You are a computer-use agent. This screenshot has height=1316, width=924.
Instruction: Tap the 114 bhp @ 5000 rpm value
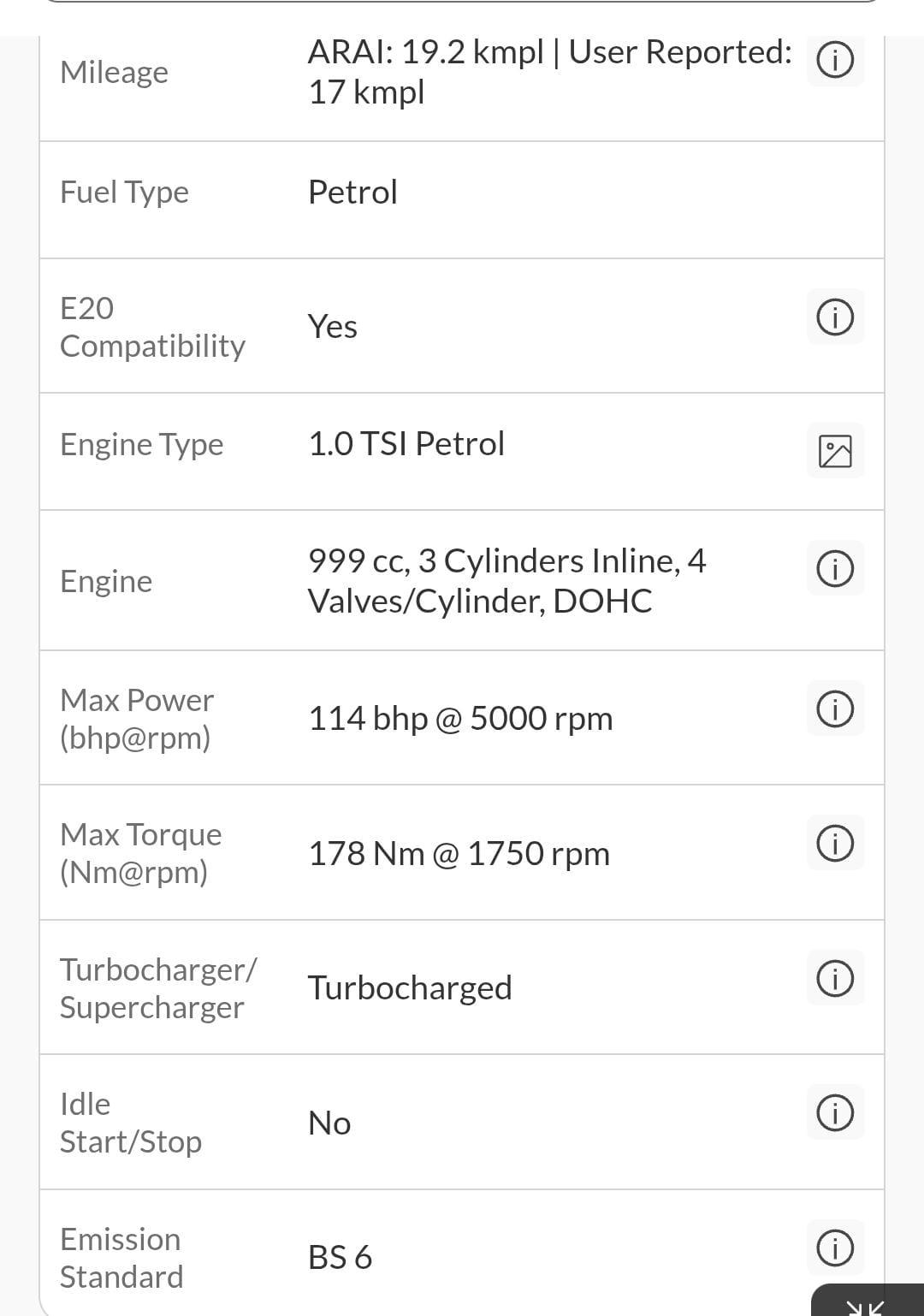[460, 719]
